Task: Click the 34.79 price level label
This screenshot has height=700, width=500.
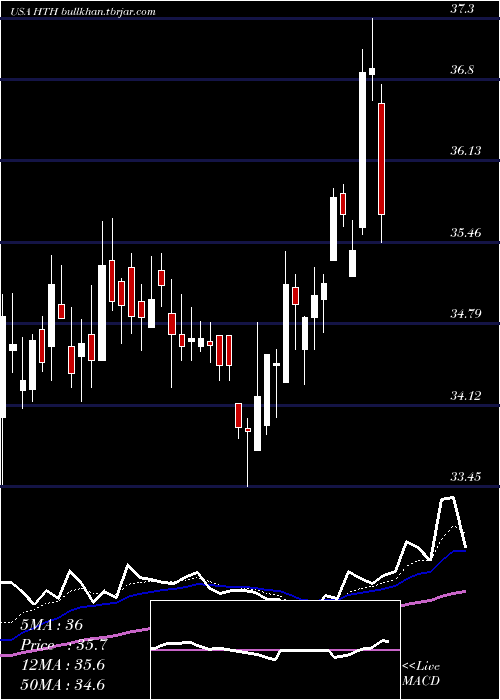Action: click(466, 314)
